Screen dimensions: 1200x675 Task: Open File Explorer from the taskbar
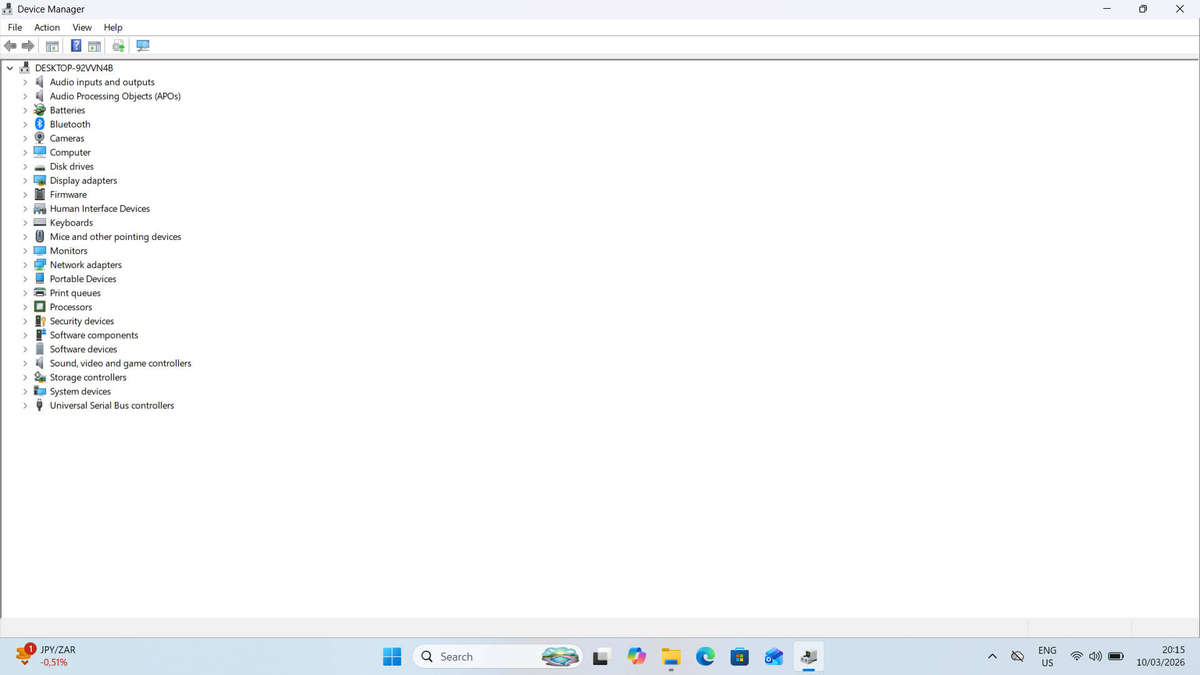671,656
